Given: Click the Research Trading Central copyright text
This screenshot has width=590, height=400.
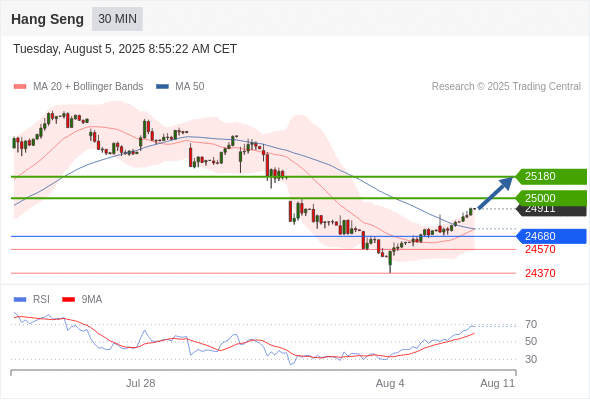Looking at the screenshot, I should pyautogui.click(x=506, y=87).
